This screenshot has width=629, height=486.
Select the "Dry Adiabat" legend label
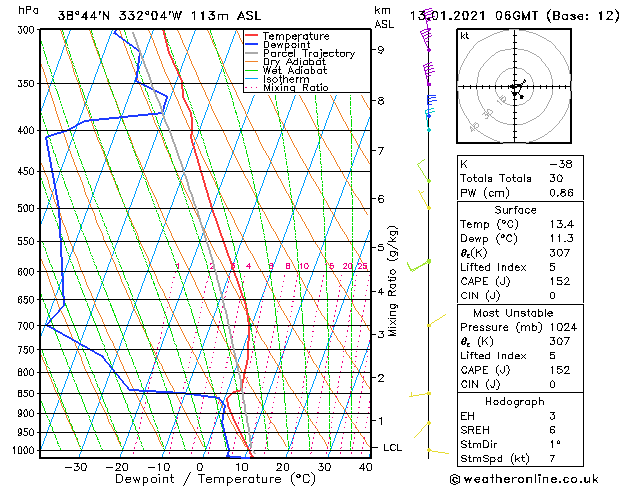(x=294, y=62)
